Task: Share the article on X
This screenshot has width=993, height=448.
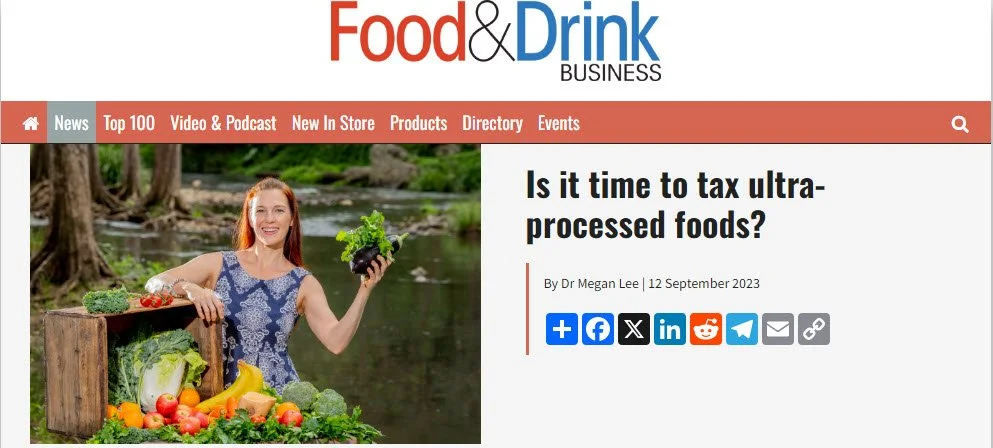Action: click(634, 329)
